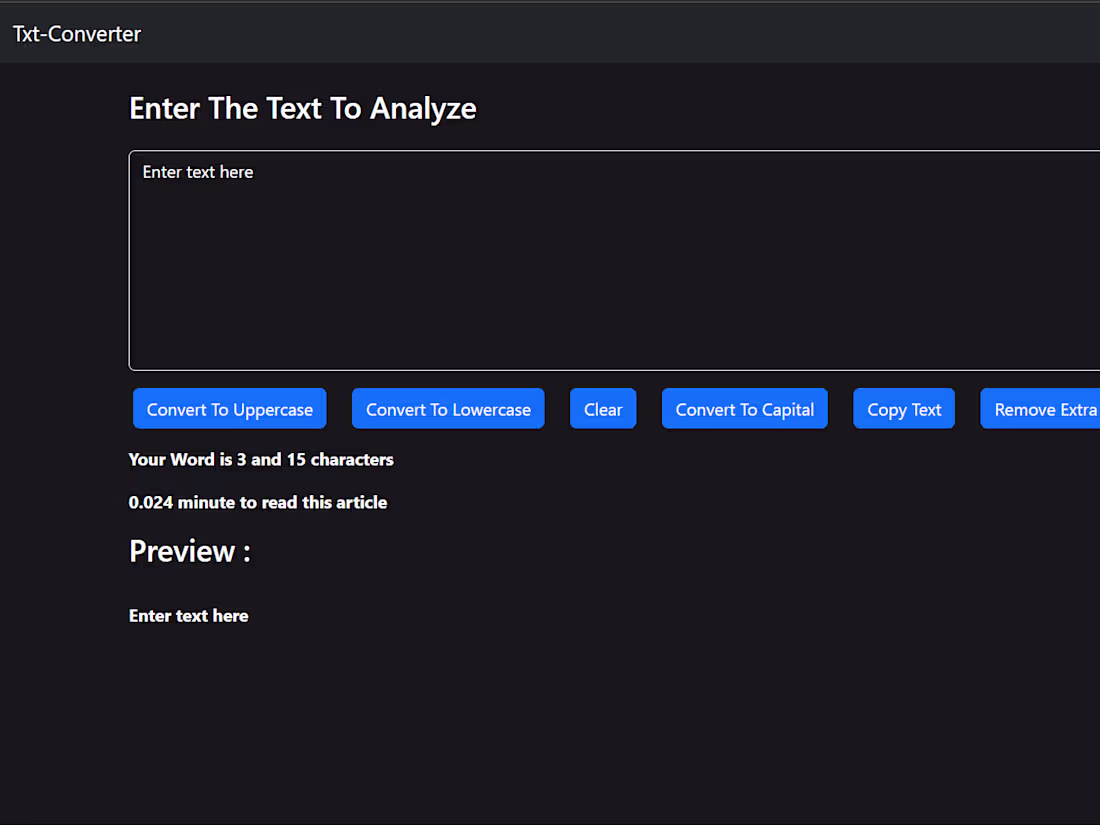Click the reading time estimate text

point(258,502)
